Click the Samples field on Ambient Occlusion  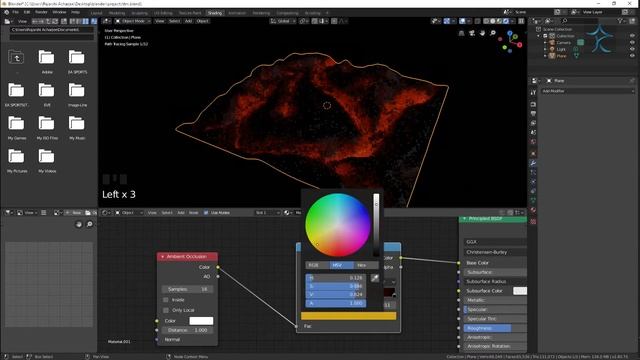coord(187,289)
